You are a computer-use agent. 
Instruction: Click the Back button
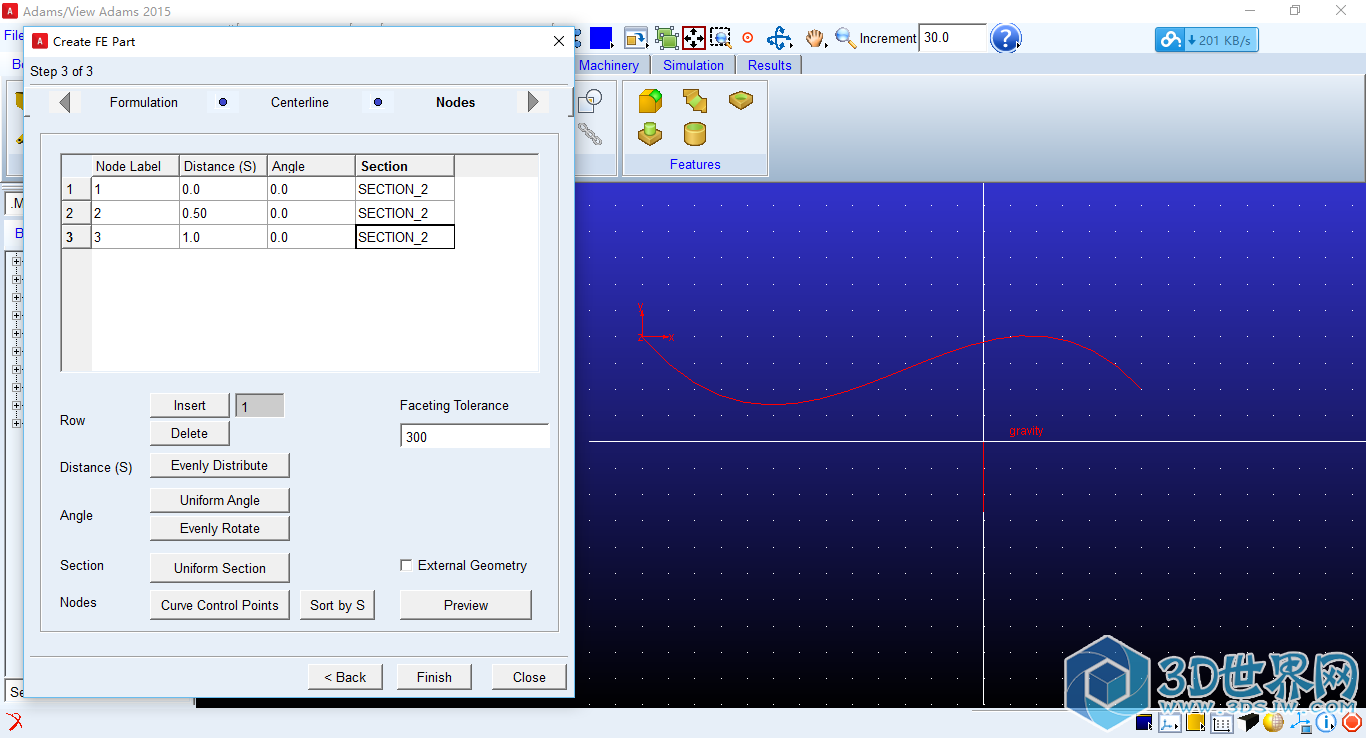tap(345, 677)
